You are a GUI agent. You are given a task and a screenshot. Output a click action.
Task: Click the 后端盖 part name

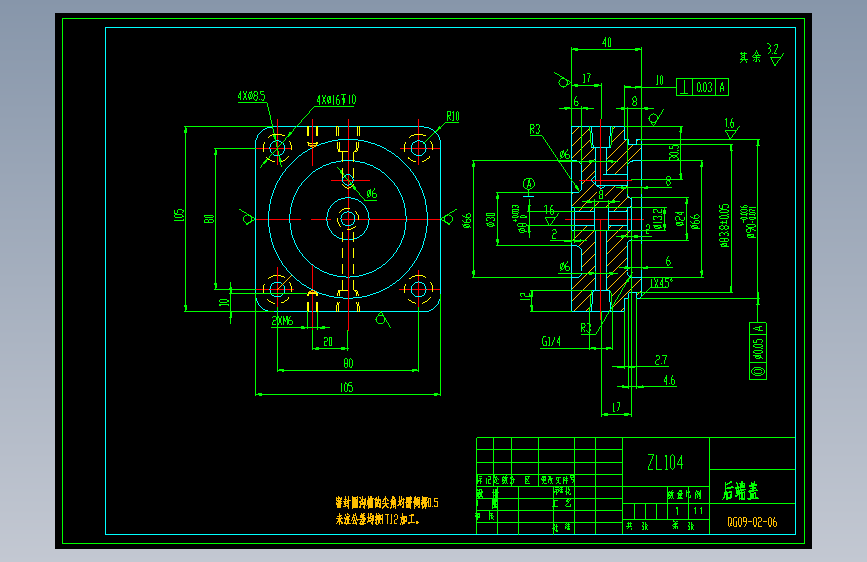tap(740, 491)
